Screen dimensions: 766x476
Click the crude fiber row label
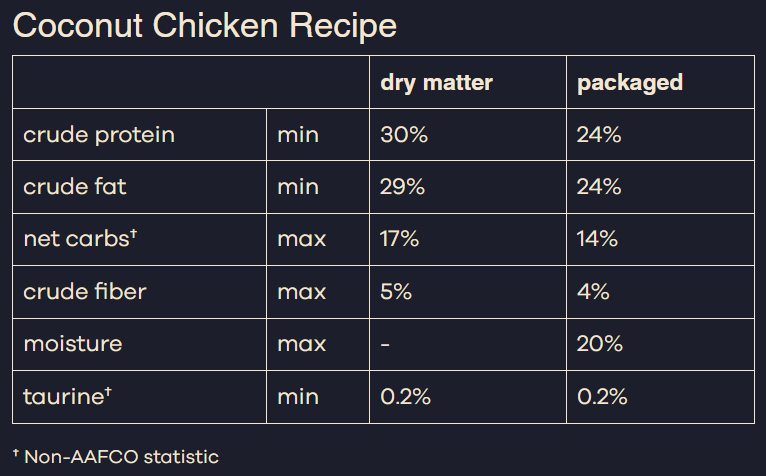(x=85, y=291)
